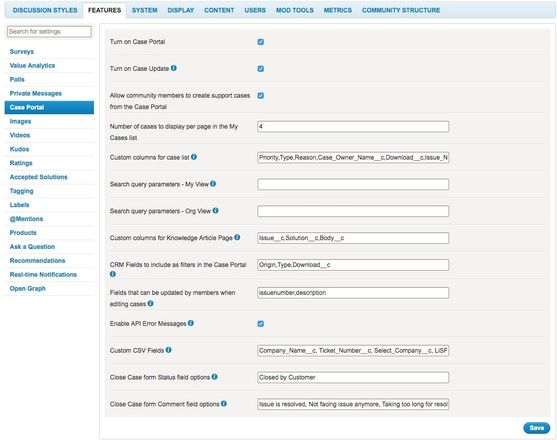Open info tooltip for Search query parameters - Org View
The image size is (557, 440).
coord(215,210)
